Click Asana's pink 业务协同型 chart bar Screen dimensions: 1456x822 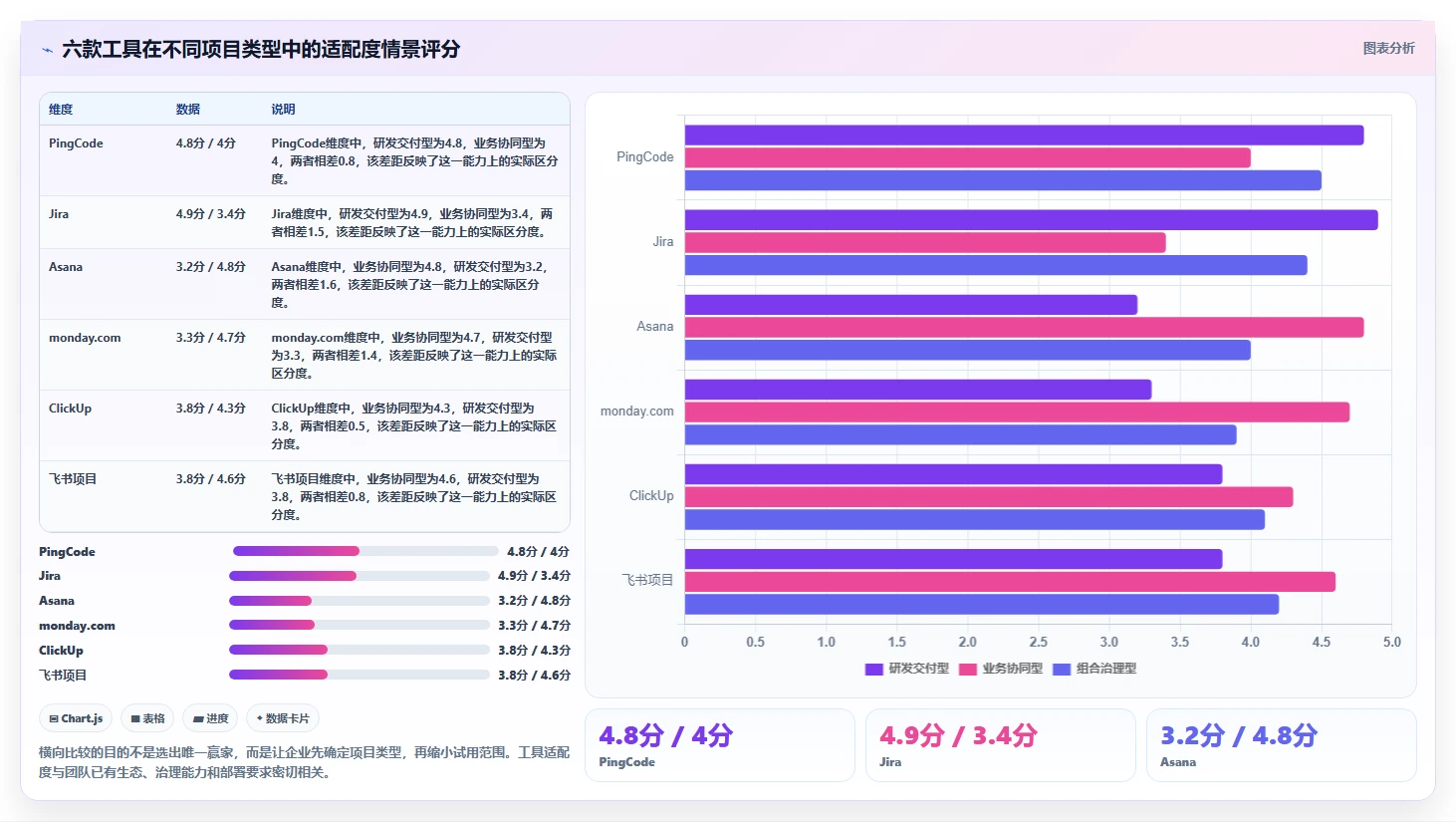click(x=1024, y=327)
